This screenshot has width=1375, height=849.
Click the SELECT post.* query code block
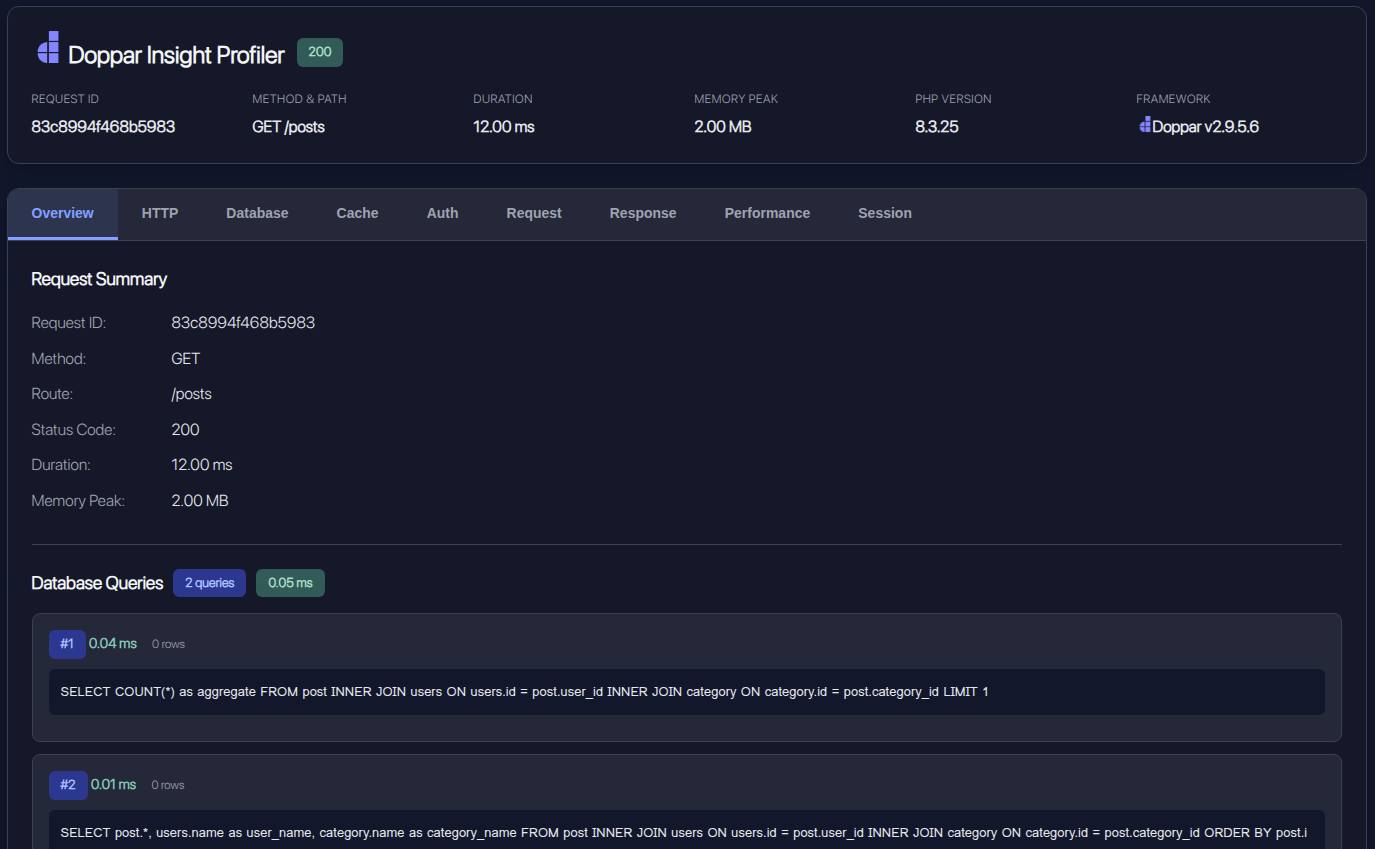[686, 832]
